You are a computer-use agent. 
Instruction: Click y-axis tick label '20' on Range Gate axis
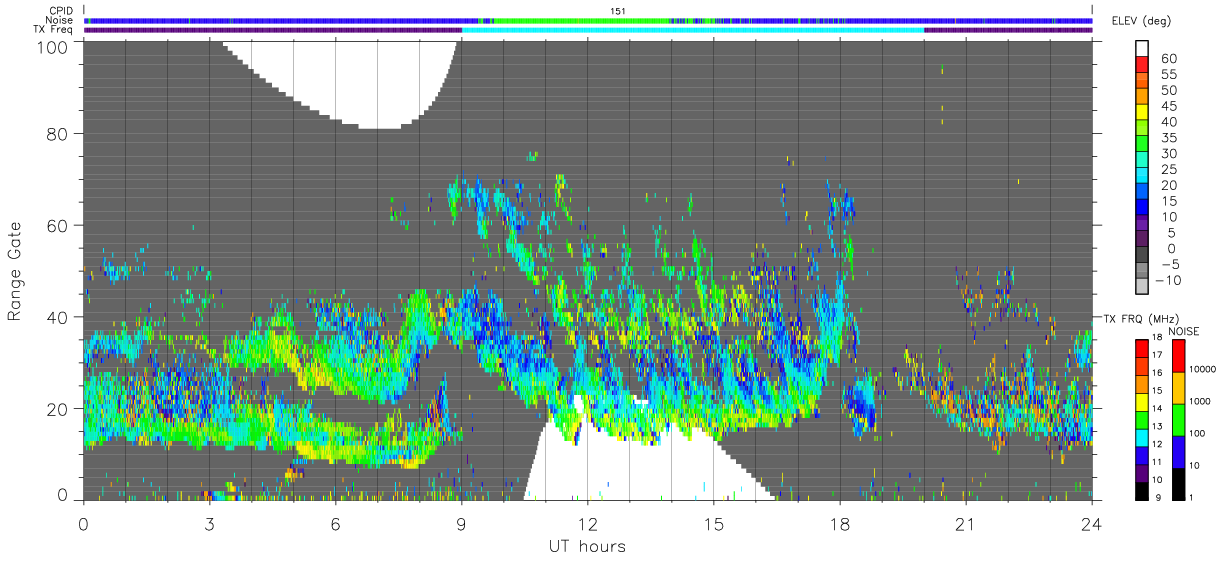tap(58, 409)
